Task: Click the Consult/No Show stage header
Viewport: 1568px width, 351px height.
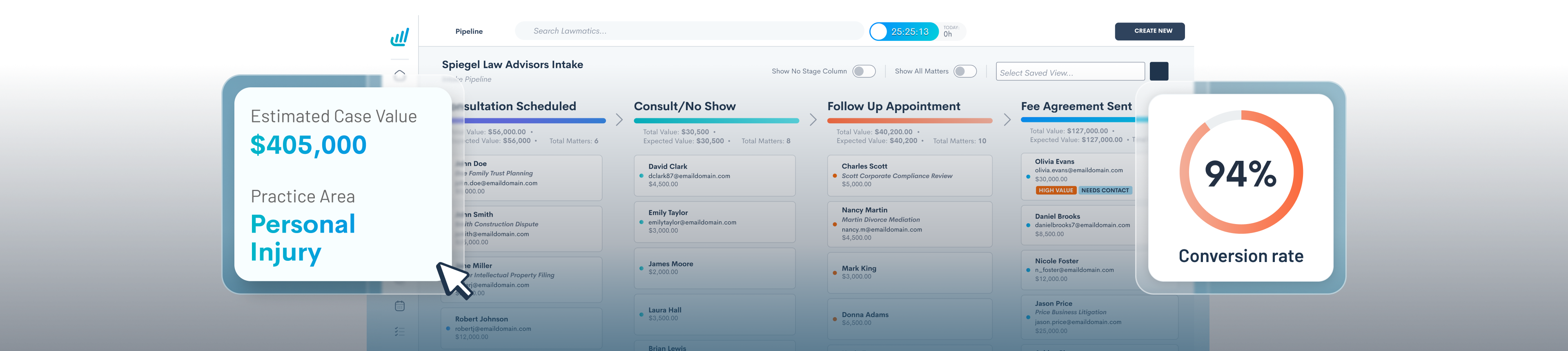Action: click(684, 107)
